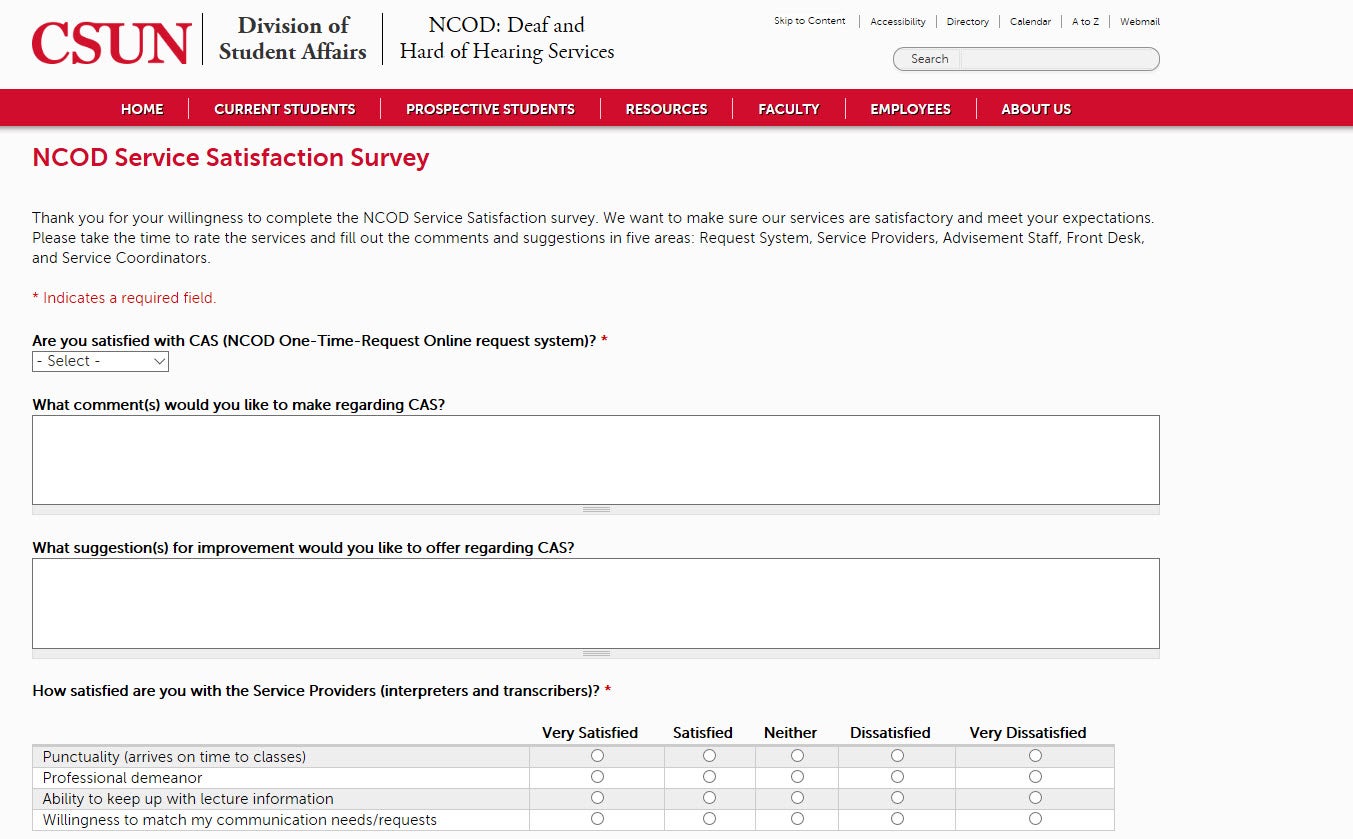Select Neither for Punctuality

pyautogui.click(x=797, y=756)
